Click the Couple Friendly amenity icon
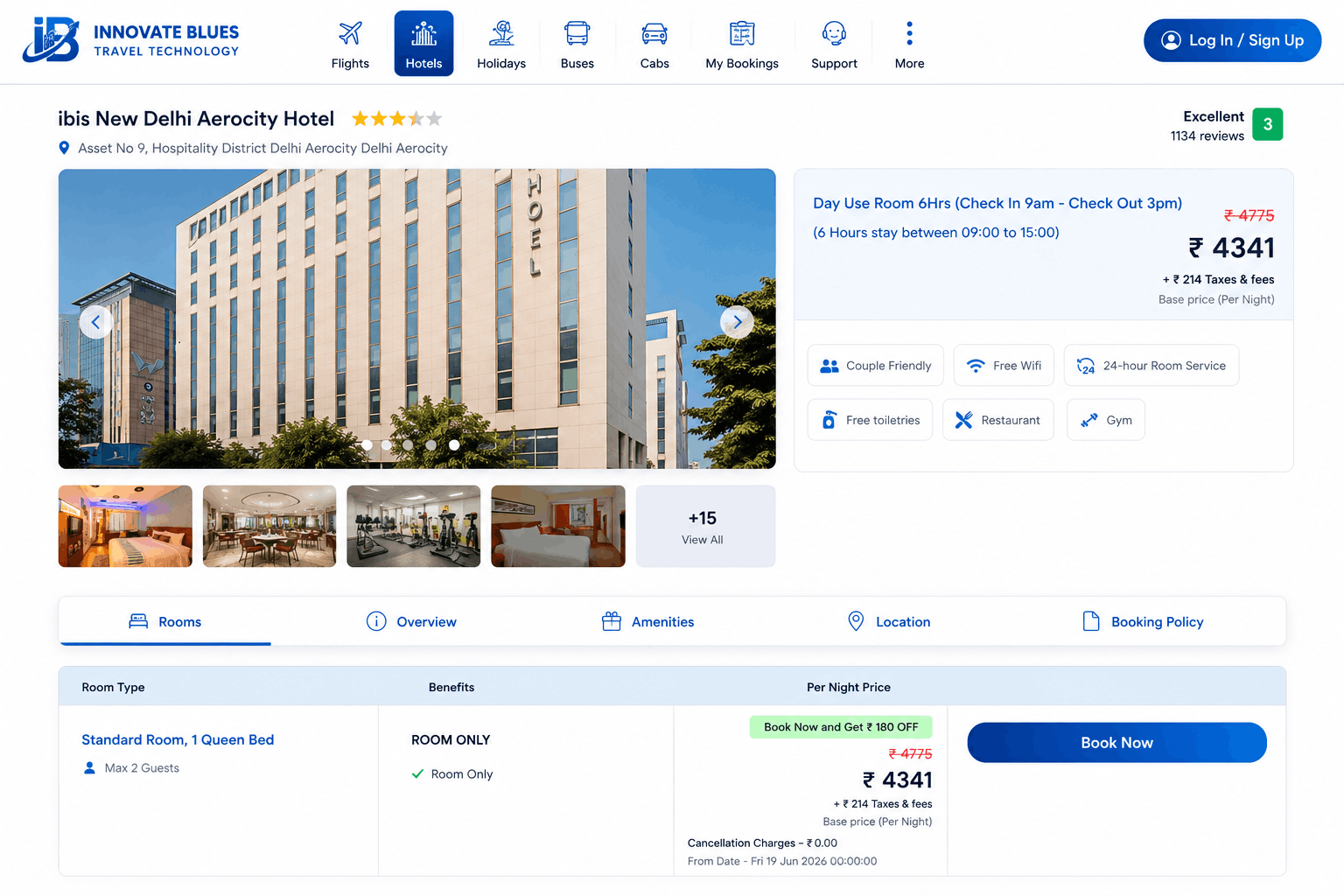1344x896 pixels. [x=829, y=366]
